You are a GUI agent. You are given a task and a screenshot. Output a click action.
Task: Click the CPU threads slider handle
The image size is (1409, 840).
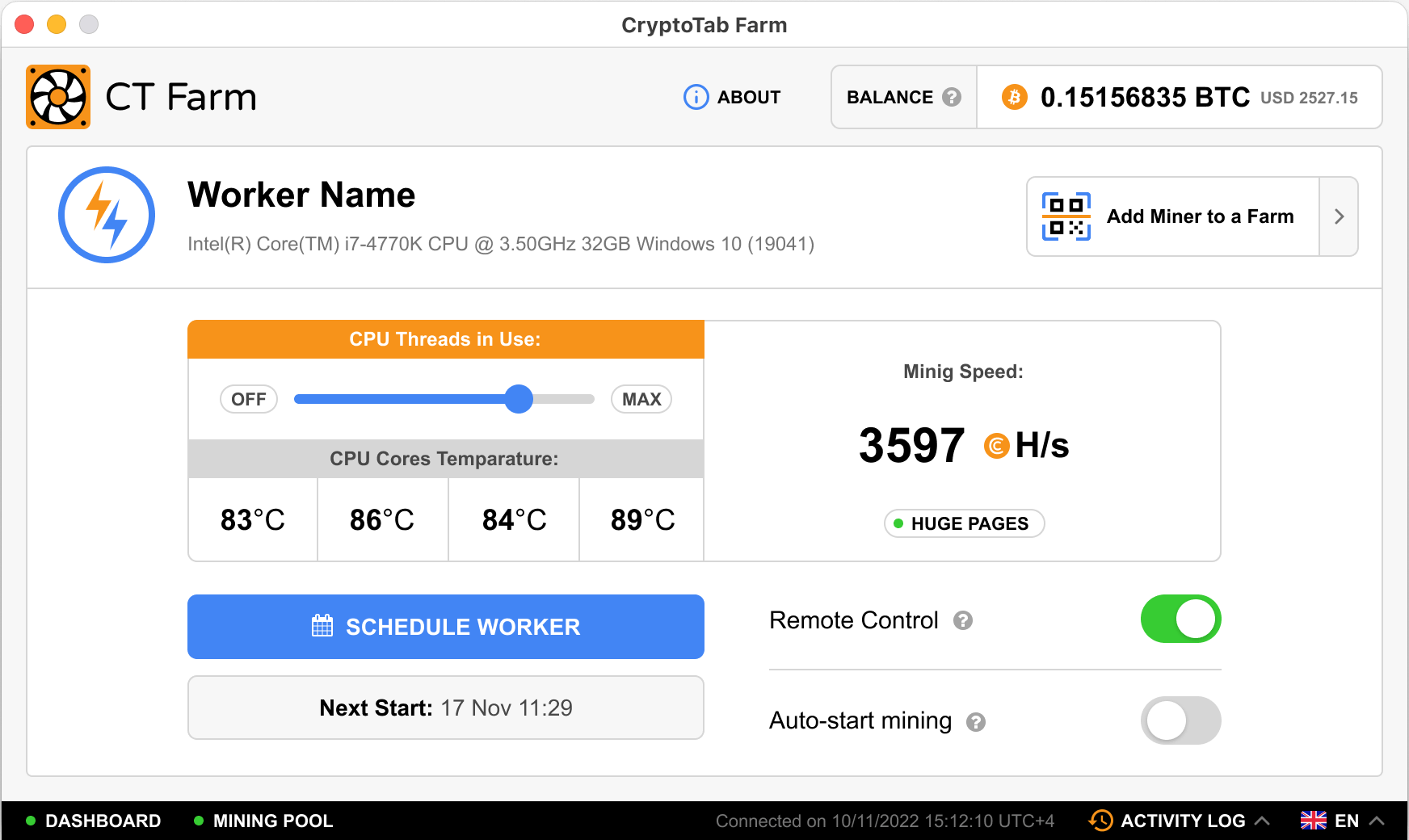coord(519,399)
